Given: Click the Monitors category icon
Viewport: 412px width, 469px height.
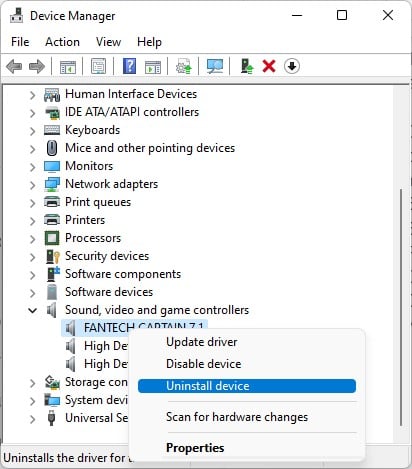Looking at the screenshot, I should tap(52, 166).
